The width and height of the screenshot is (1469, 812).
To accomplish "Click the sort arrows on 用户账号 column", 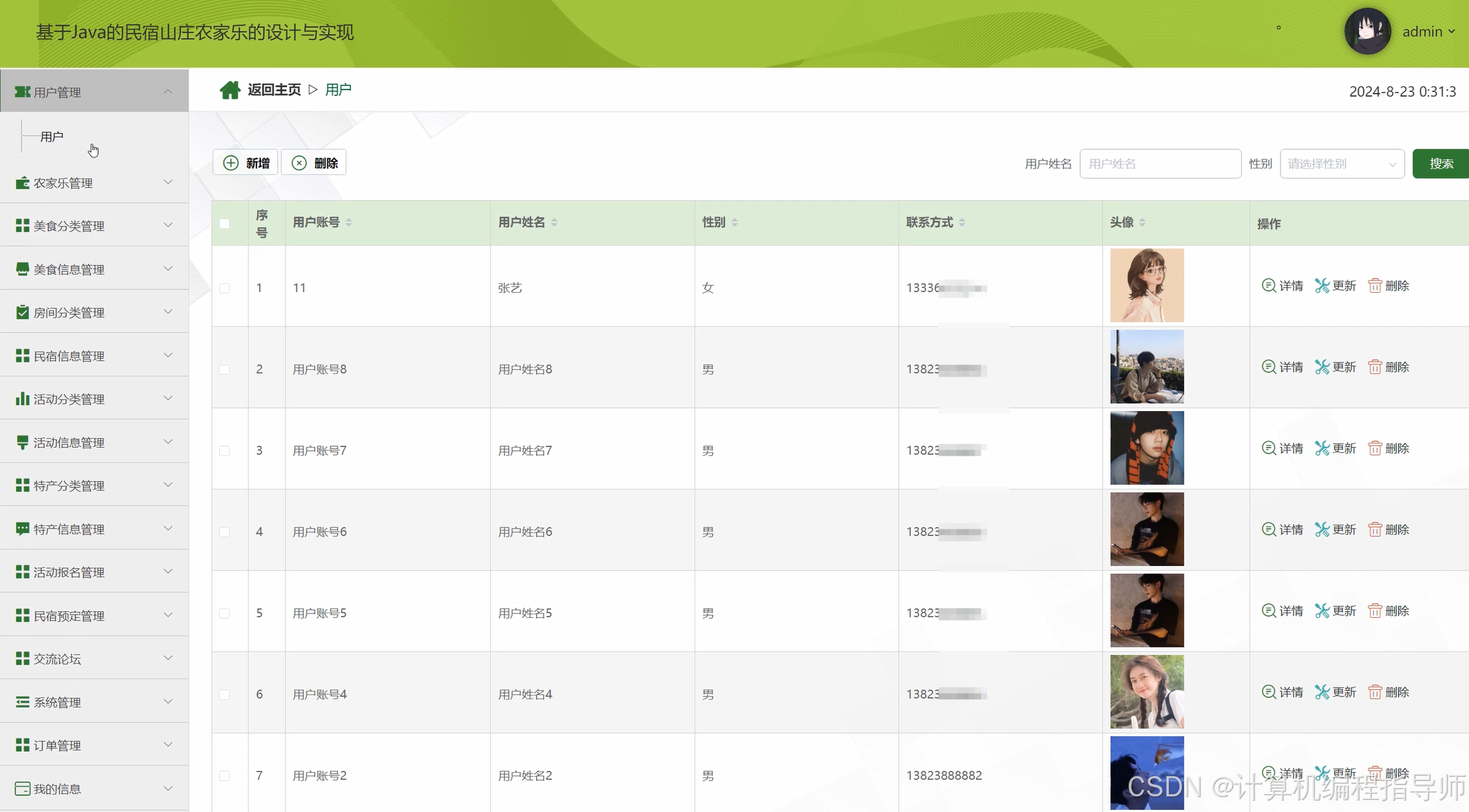I will [349, 222].
